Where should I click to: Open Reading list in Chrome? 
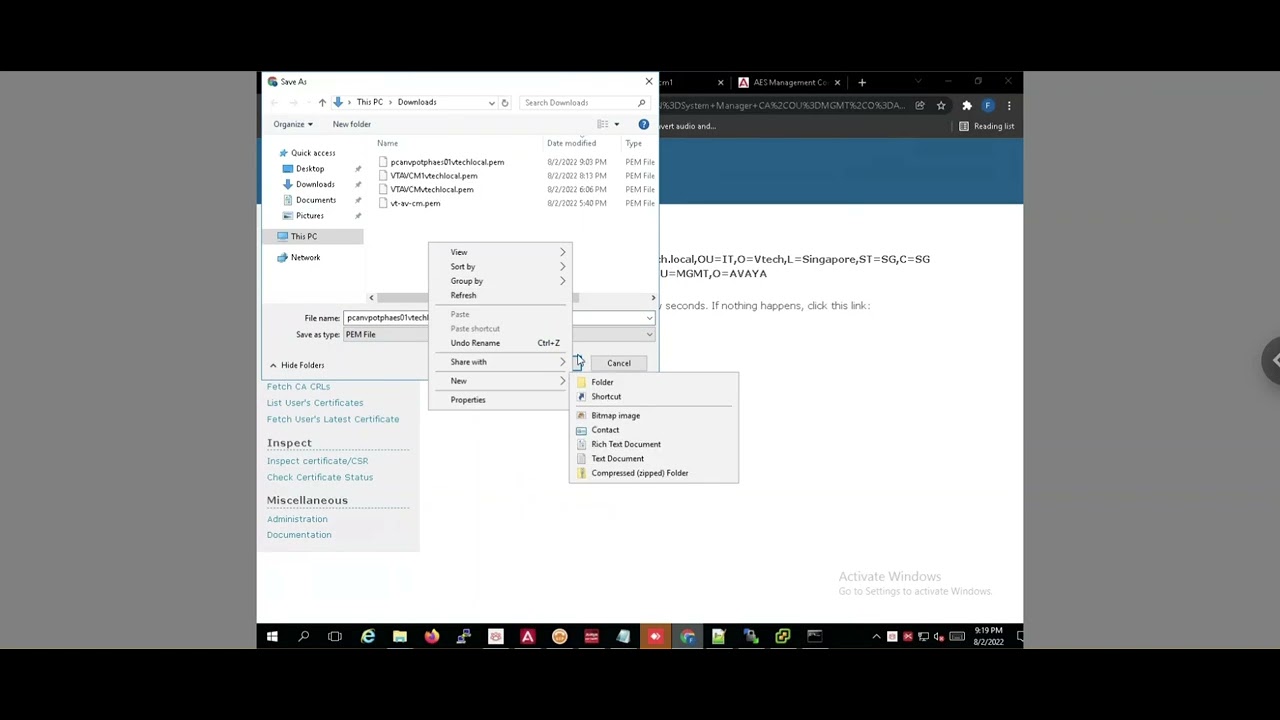point(987,126)
